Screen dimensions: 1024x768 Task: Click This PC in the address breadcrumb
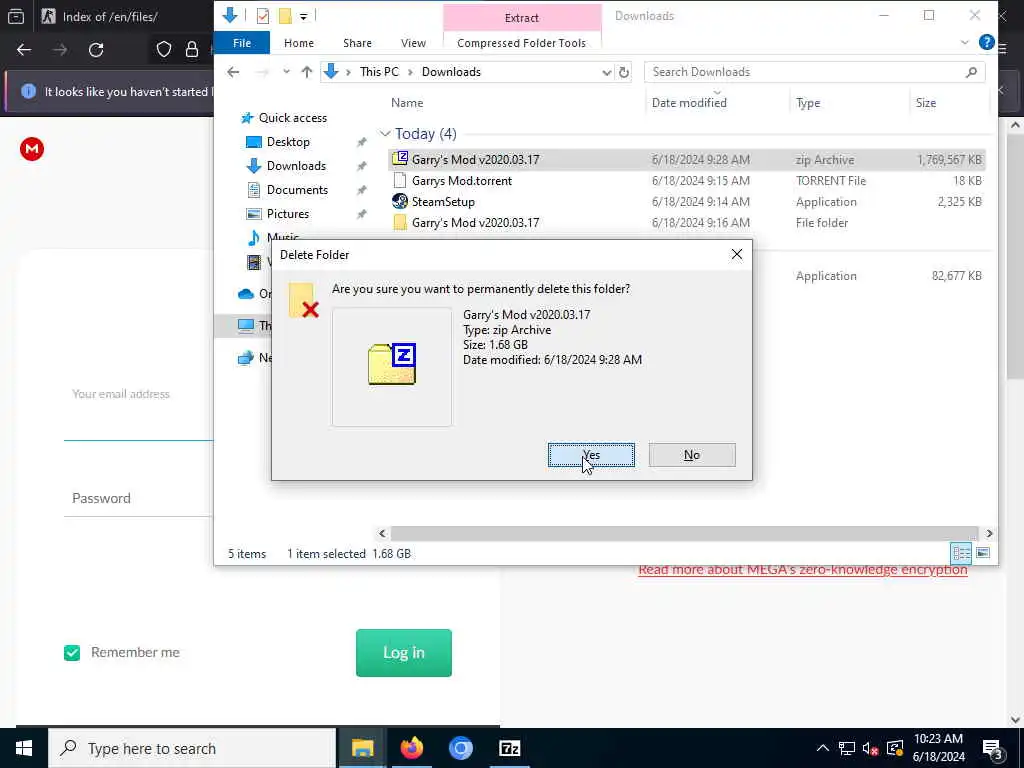[379, 72]
